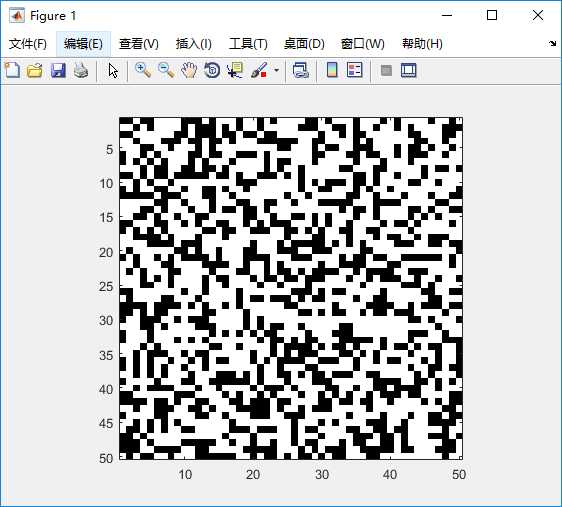Minimize the Figure 1 window

[x=447, y=15]
